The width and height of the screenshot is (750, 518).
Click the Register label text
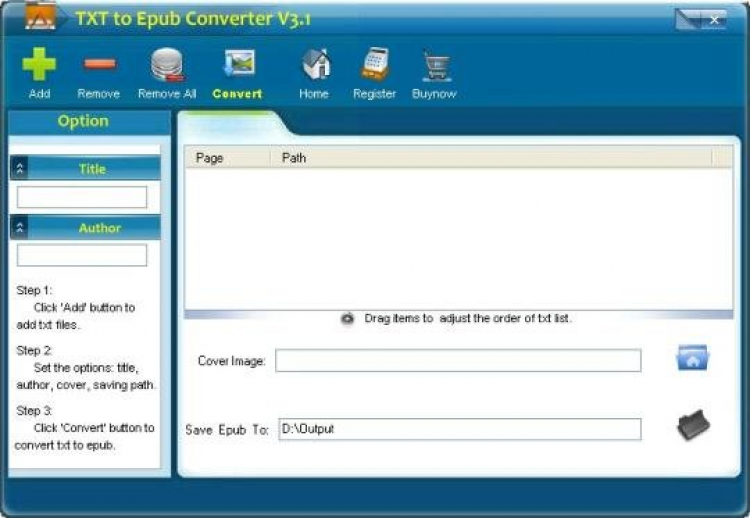[x=375, y=94]
